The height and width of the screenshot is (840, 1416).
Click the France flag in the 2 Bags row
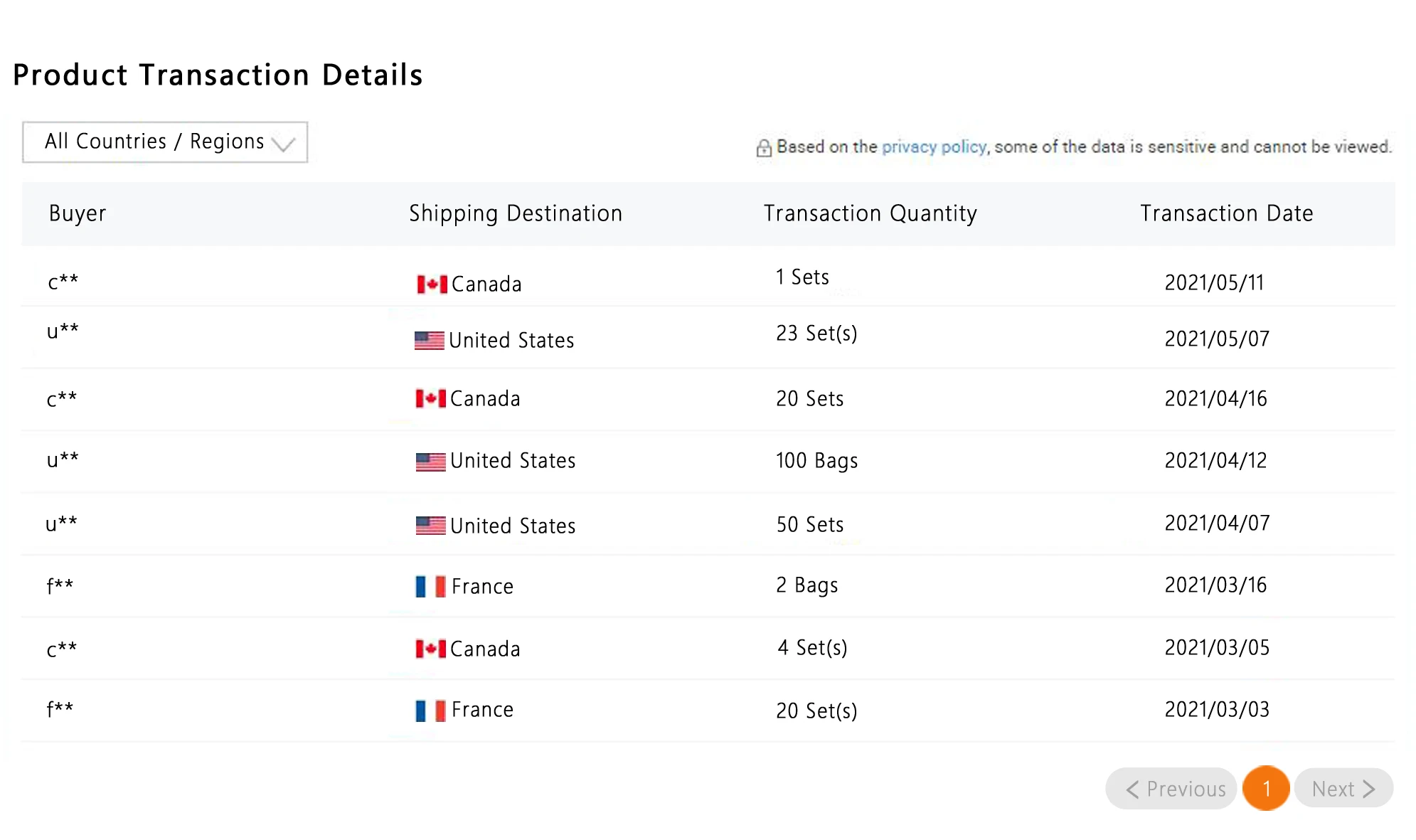pos(431,587)
